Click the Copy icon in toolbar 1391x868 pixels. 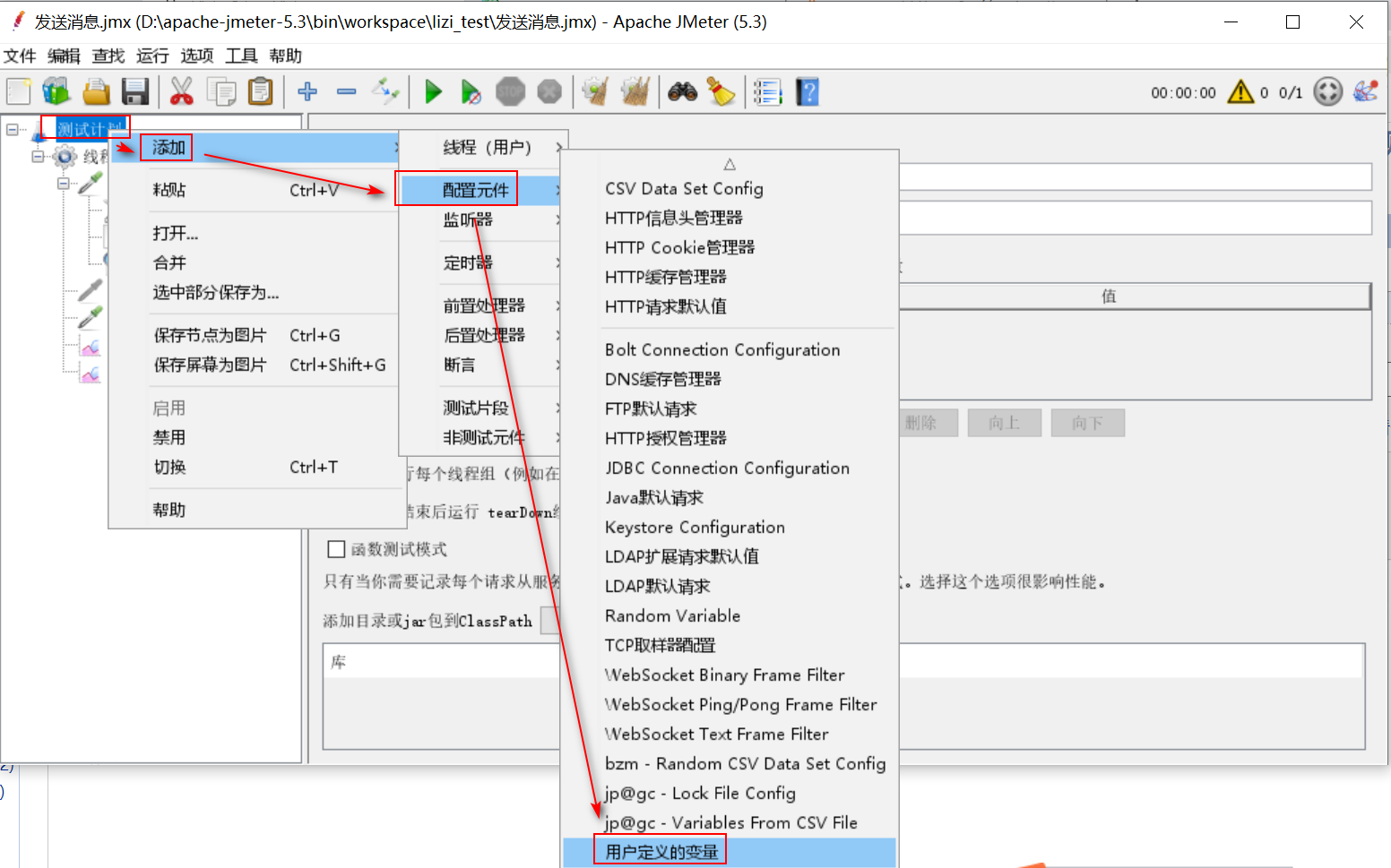(221, 91)
